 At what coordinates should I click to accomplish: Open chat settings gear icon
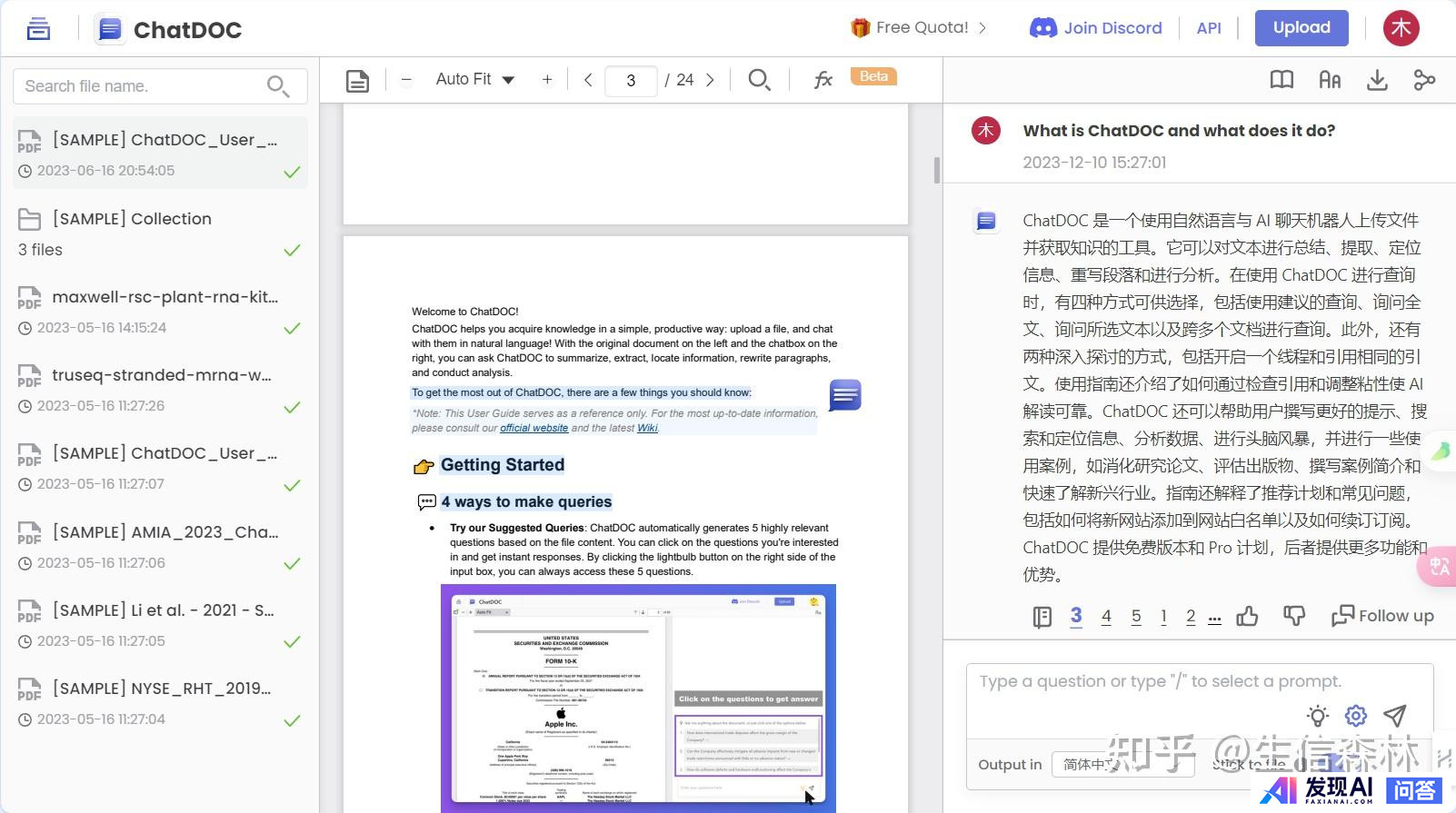click(1356, 716)
